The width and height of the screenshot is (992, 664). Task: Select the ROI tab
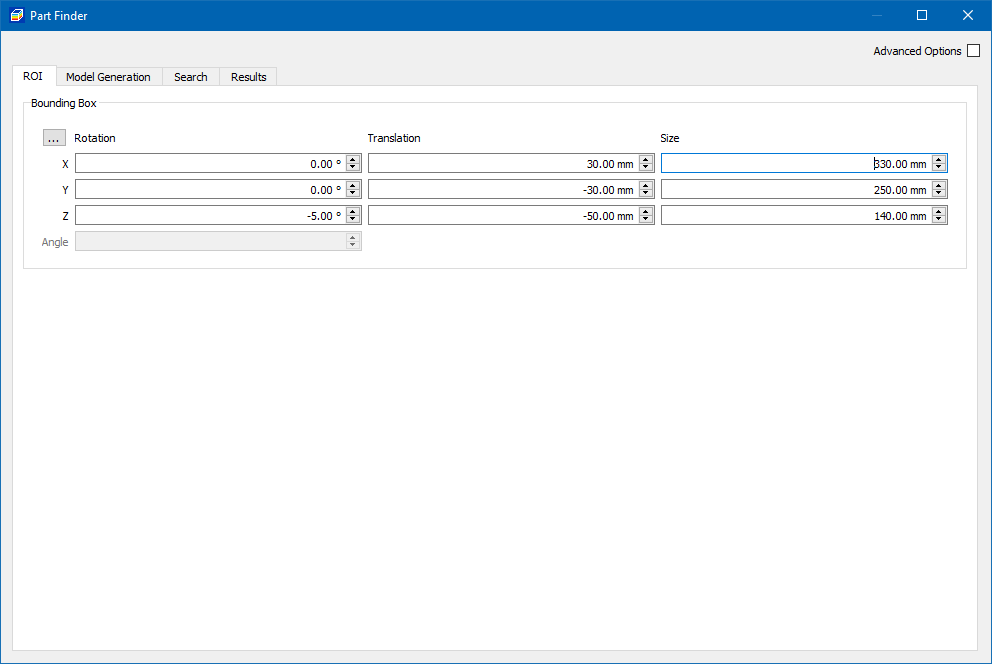pos(33,76)
